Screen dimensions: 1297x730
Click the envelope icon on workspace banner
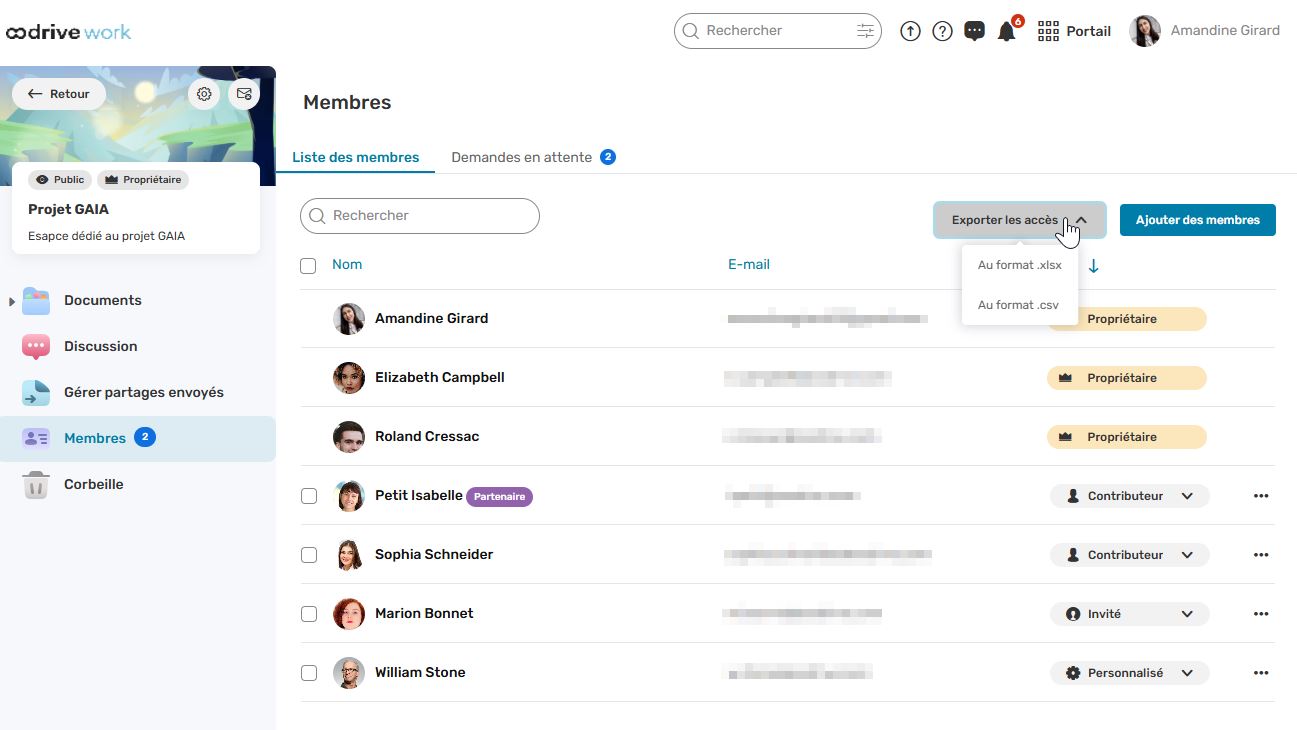point(244,94)
